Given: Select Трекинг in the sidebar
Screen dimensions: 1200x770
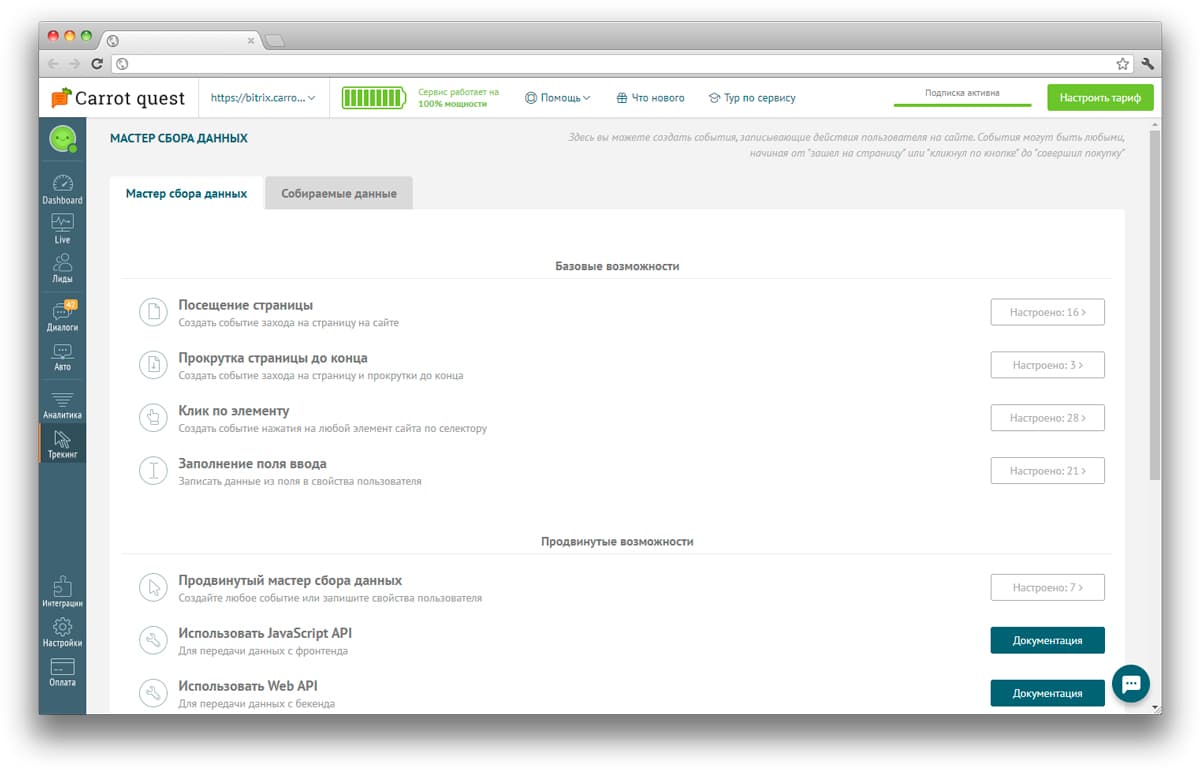Looking at the screenshot, I should coord(62,444).
